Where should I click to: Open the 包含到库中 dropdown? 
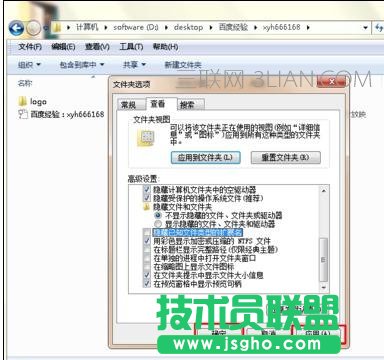point(82,65)
